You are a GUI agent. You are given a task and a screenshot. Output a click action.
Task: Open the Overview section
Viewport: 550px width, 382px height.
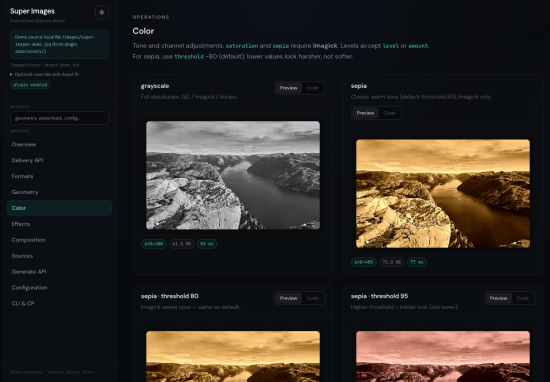pos(59,145)
